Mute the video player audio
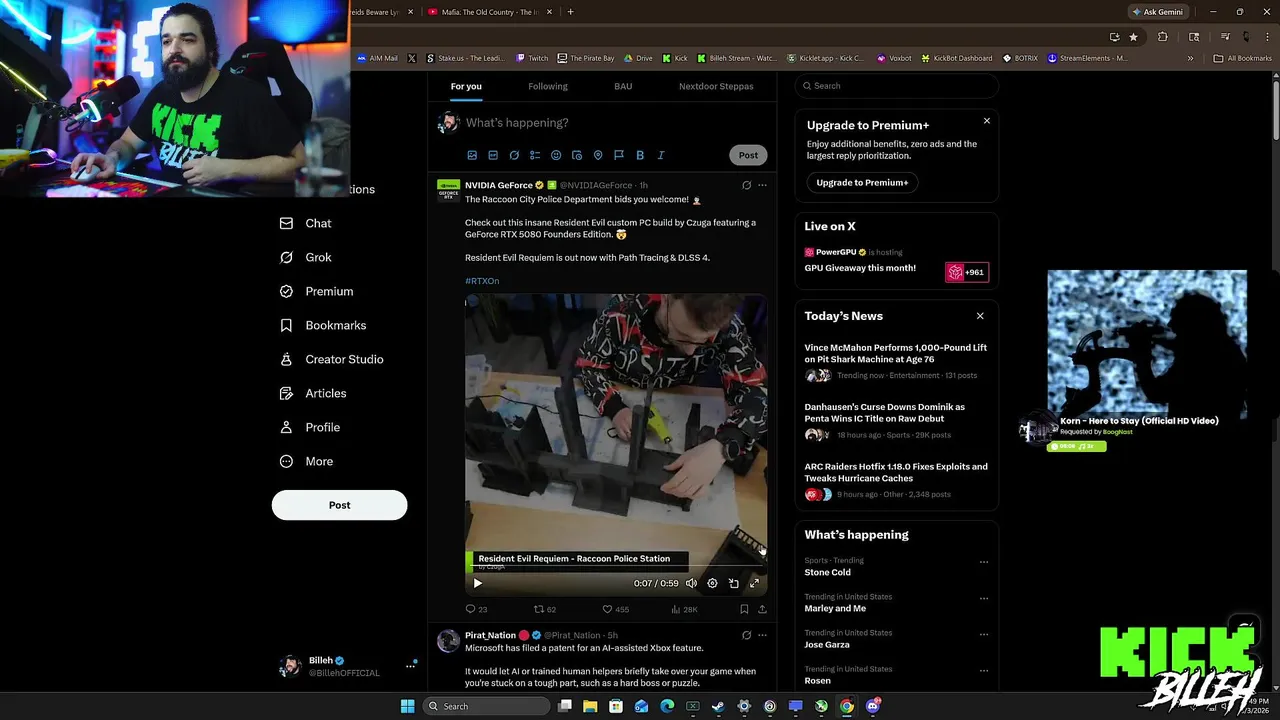 click(x=691, y=583)
